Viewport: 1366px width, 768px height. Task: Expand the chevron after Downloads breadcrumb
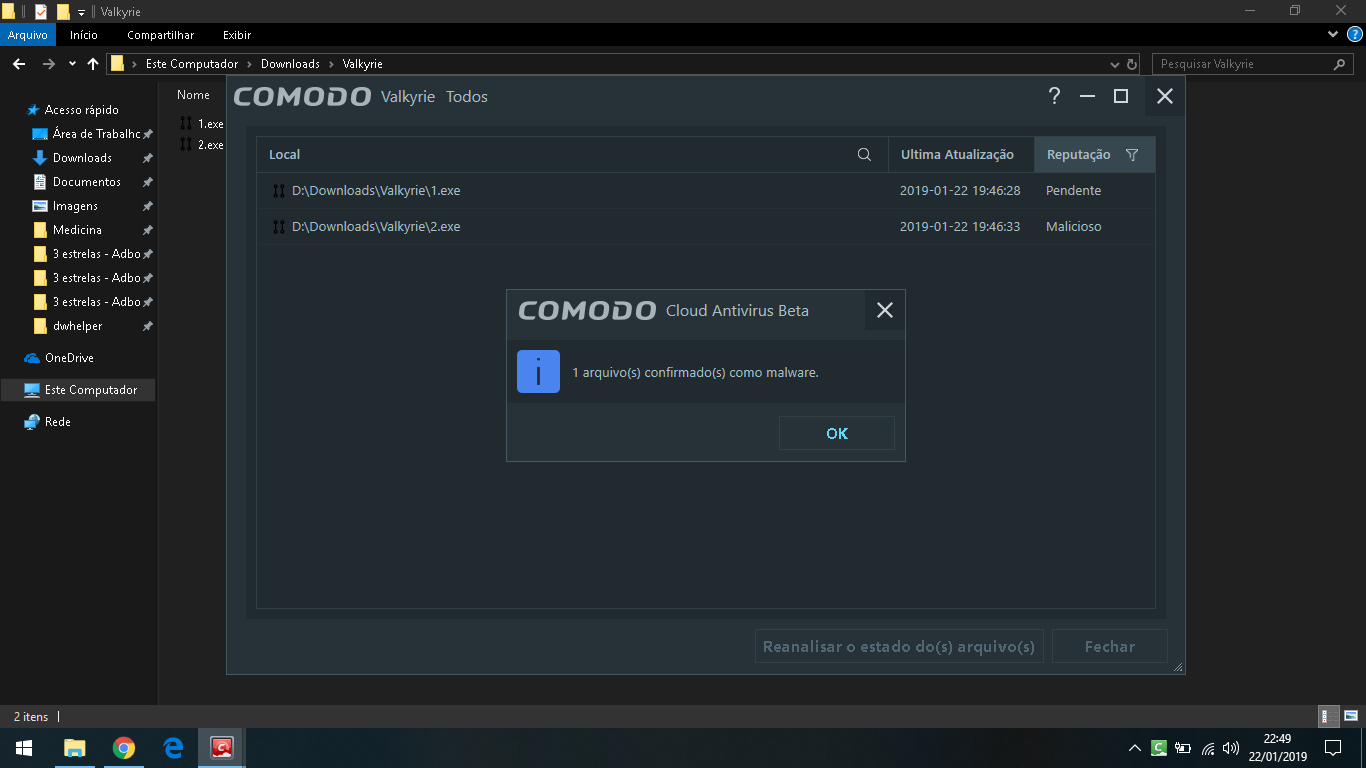[331, 64]
